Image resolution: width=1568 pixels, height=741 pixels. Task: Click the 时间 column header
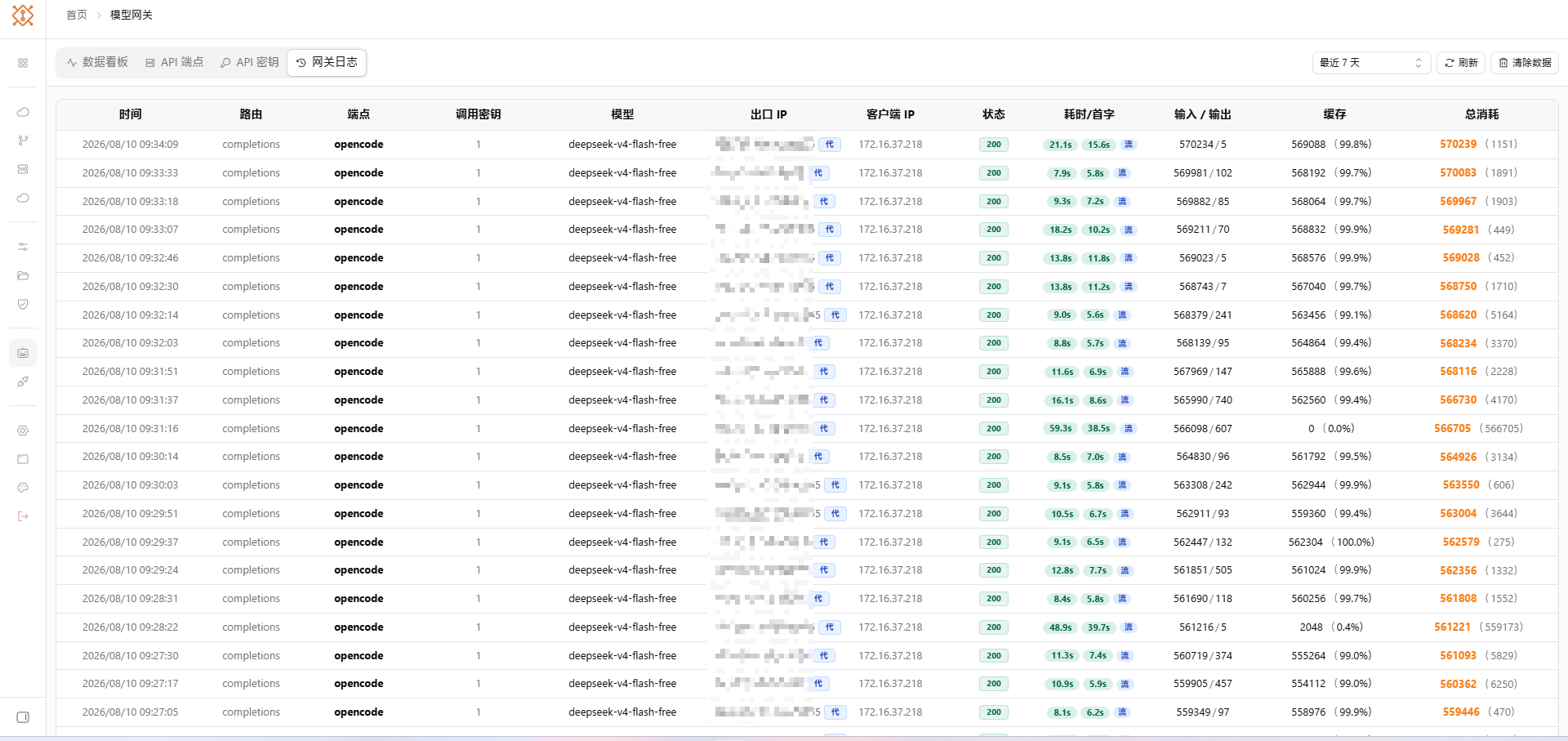(131, 114)
